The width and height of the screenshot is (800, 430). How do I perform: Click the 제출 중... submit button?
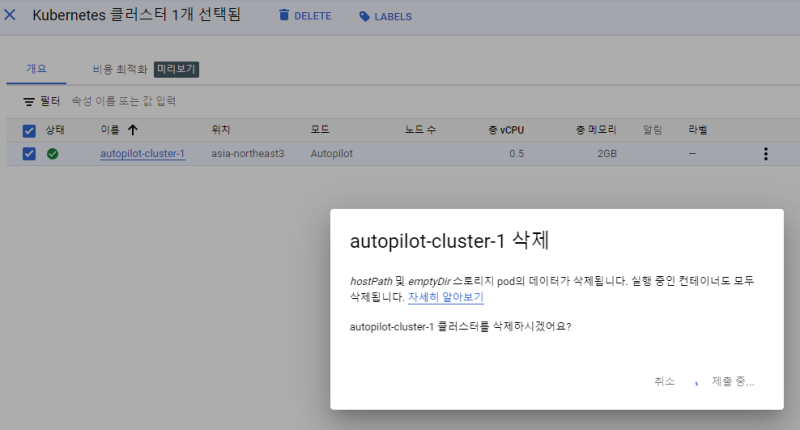[x=732, y=381]
